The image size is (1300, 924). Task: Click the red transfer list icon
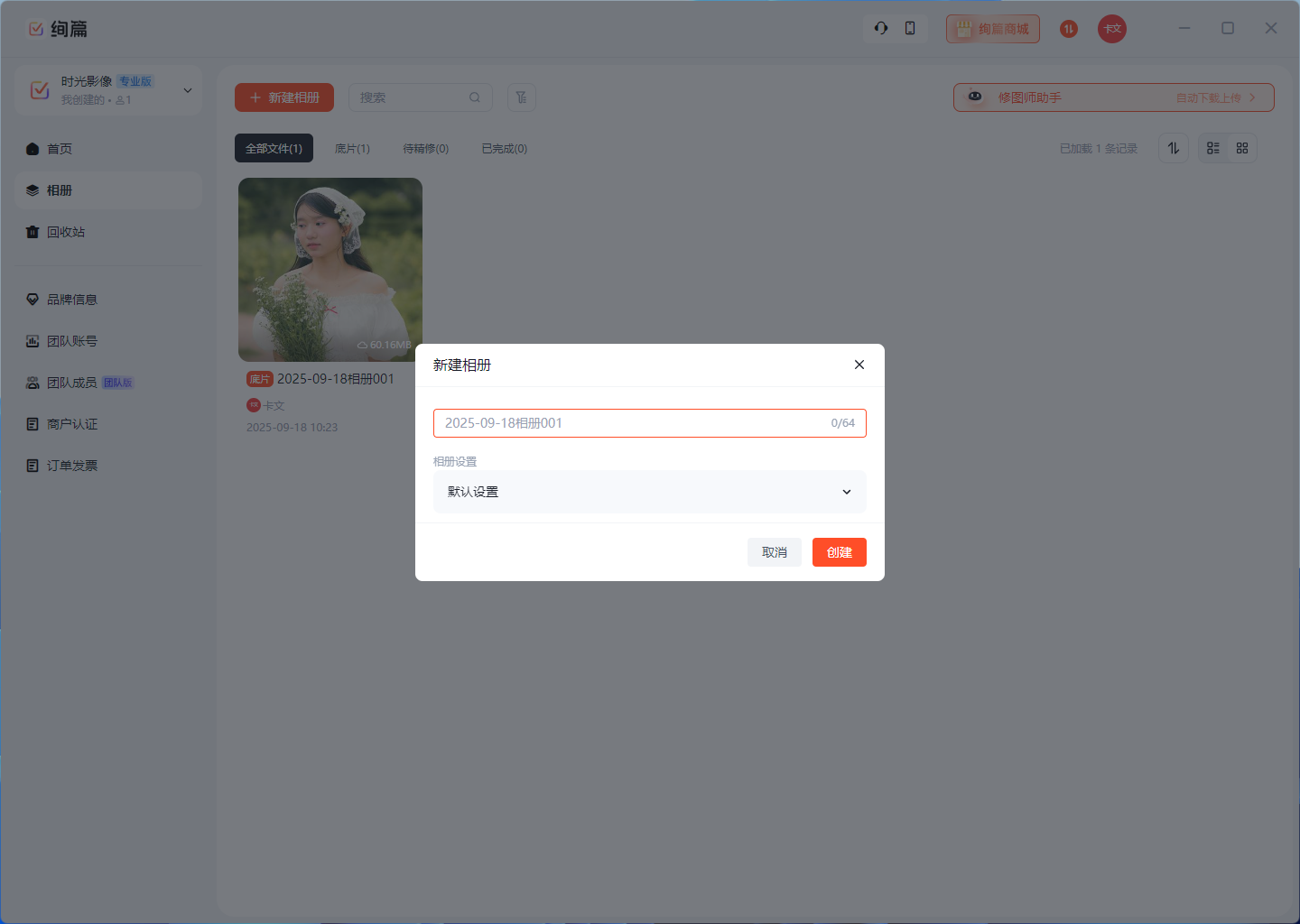[1069, 29]
